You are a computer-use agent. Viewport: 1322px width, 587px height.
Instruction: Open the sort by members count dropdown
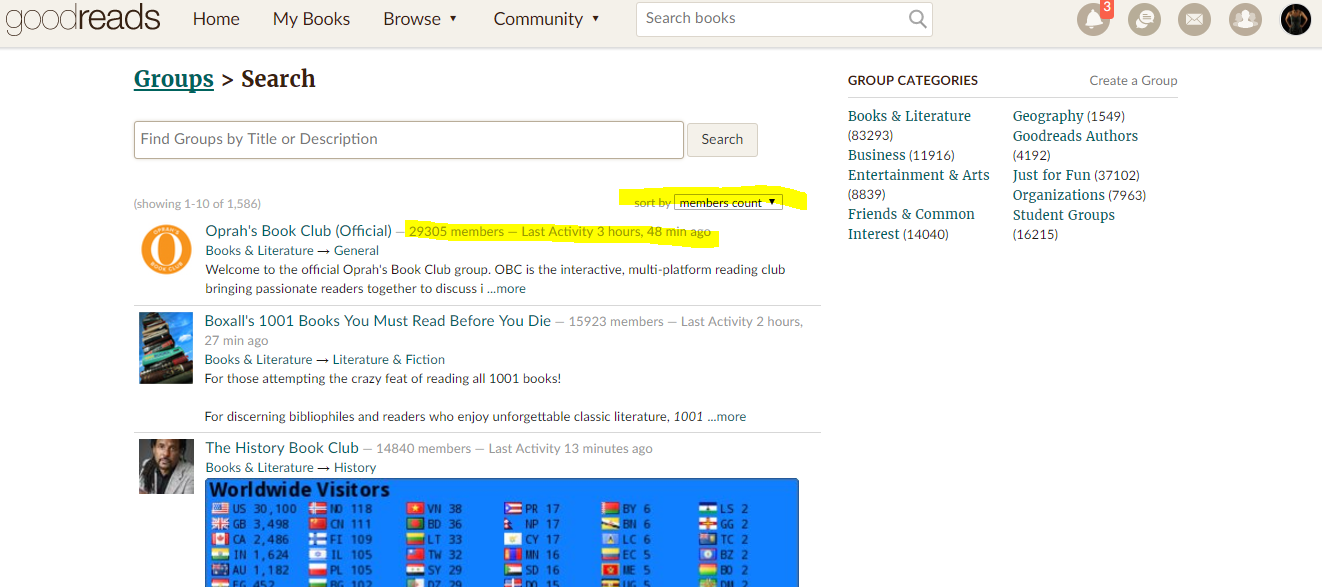(728, 202)
